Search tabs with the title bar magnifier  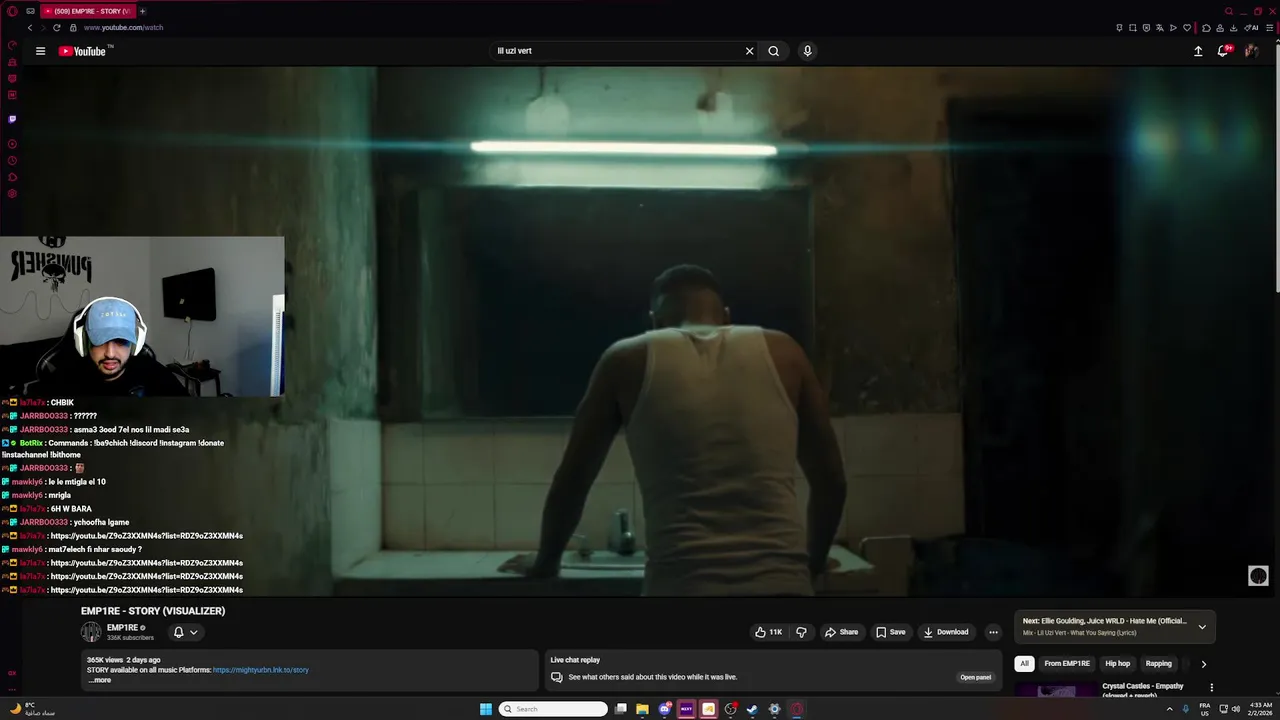[1229, 11]
